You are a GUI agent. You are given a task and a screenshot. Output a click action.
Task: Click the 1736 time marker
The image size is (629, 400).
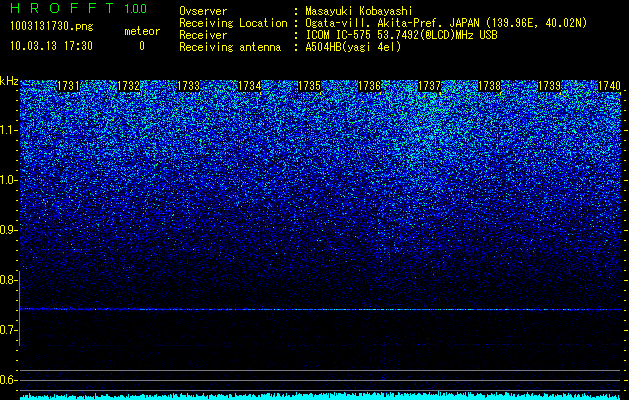coord(369,86)
